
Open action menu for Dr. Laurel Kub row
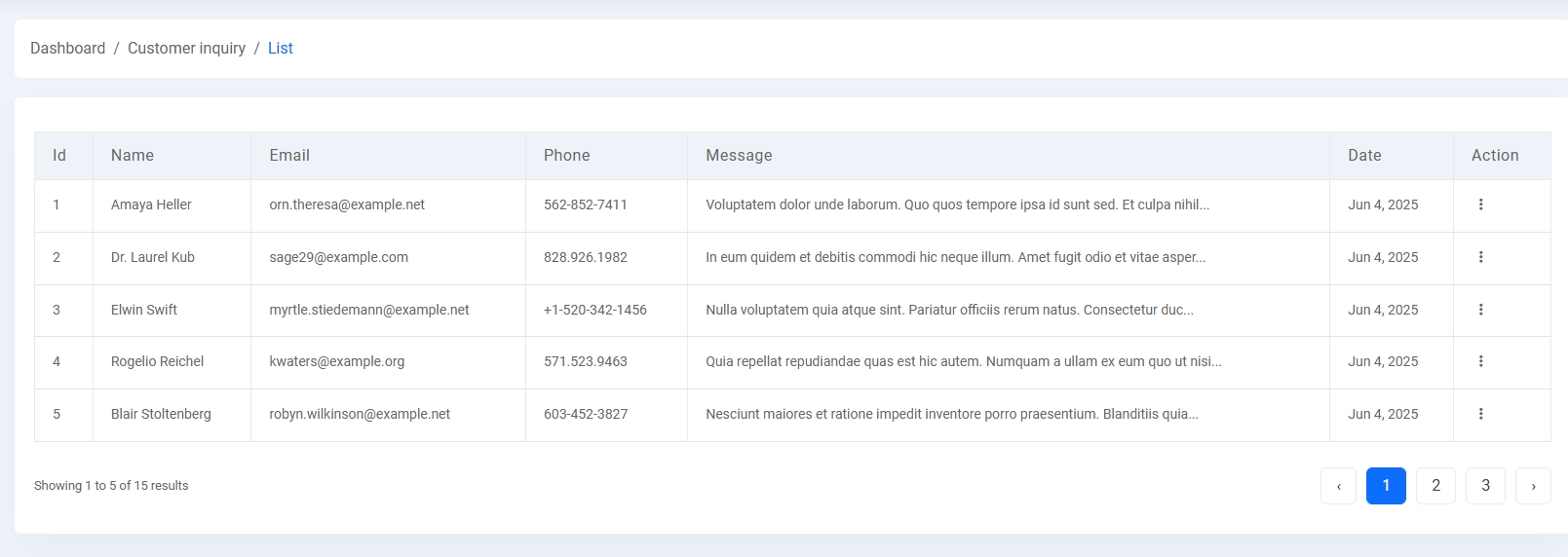point(1480,257)
